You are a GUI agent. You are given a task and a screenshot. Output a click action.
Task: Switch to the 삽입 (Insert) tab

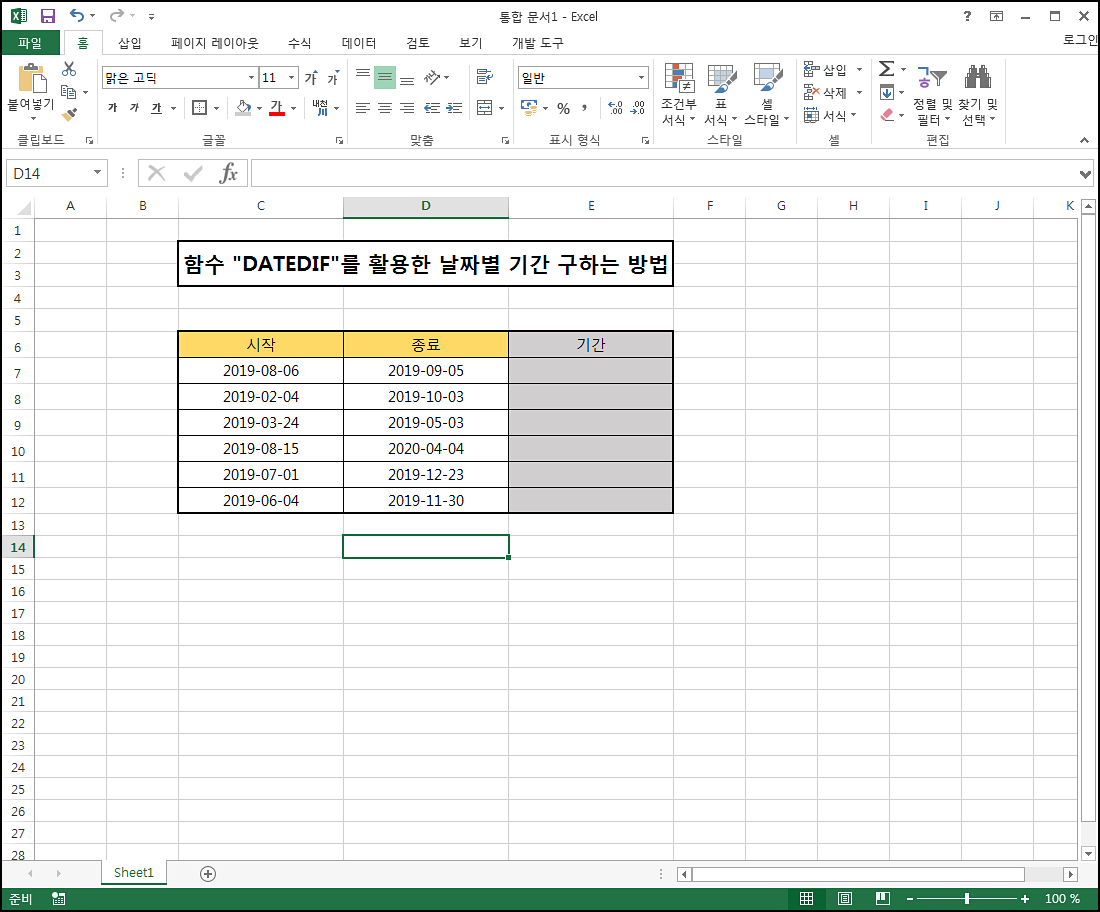130,43
